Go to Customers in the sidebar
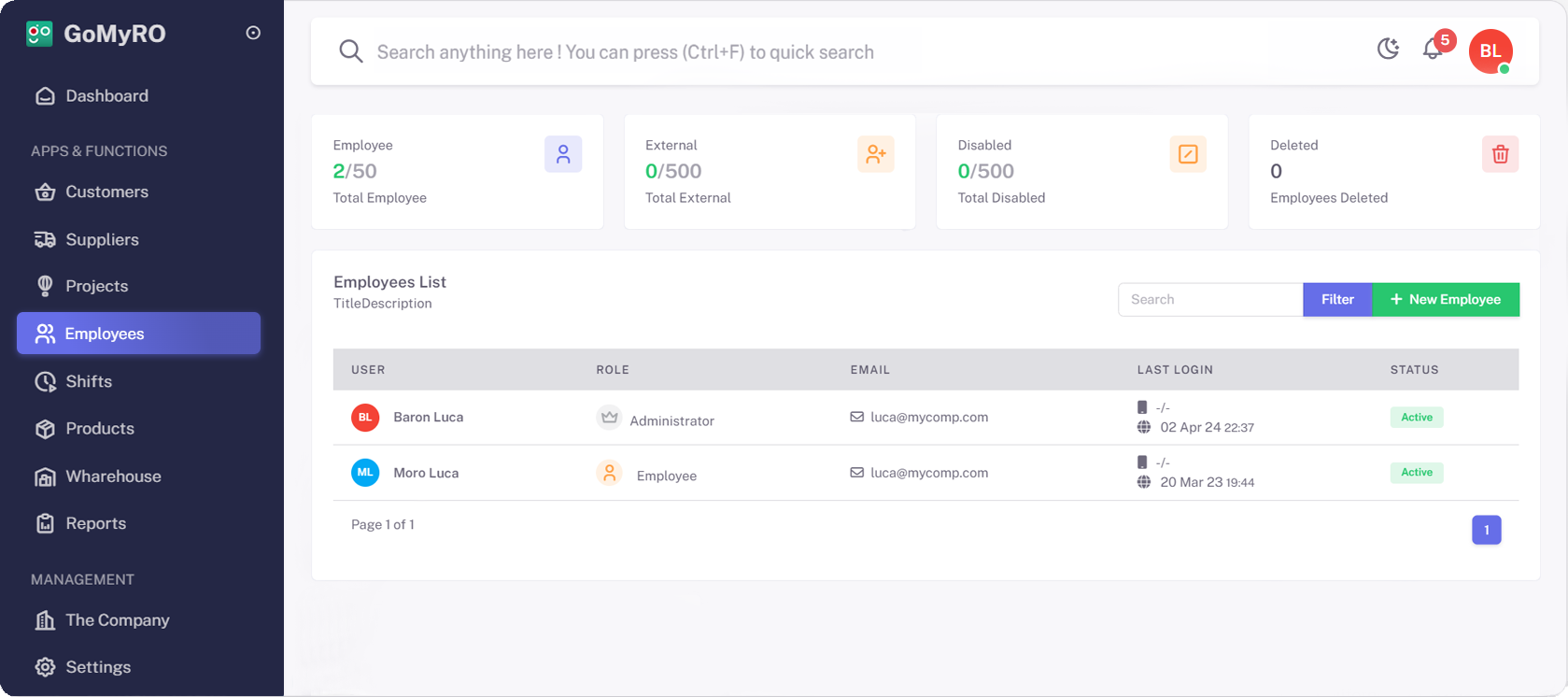 (106, 192)
